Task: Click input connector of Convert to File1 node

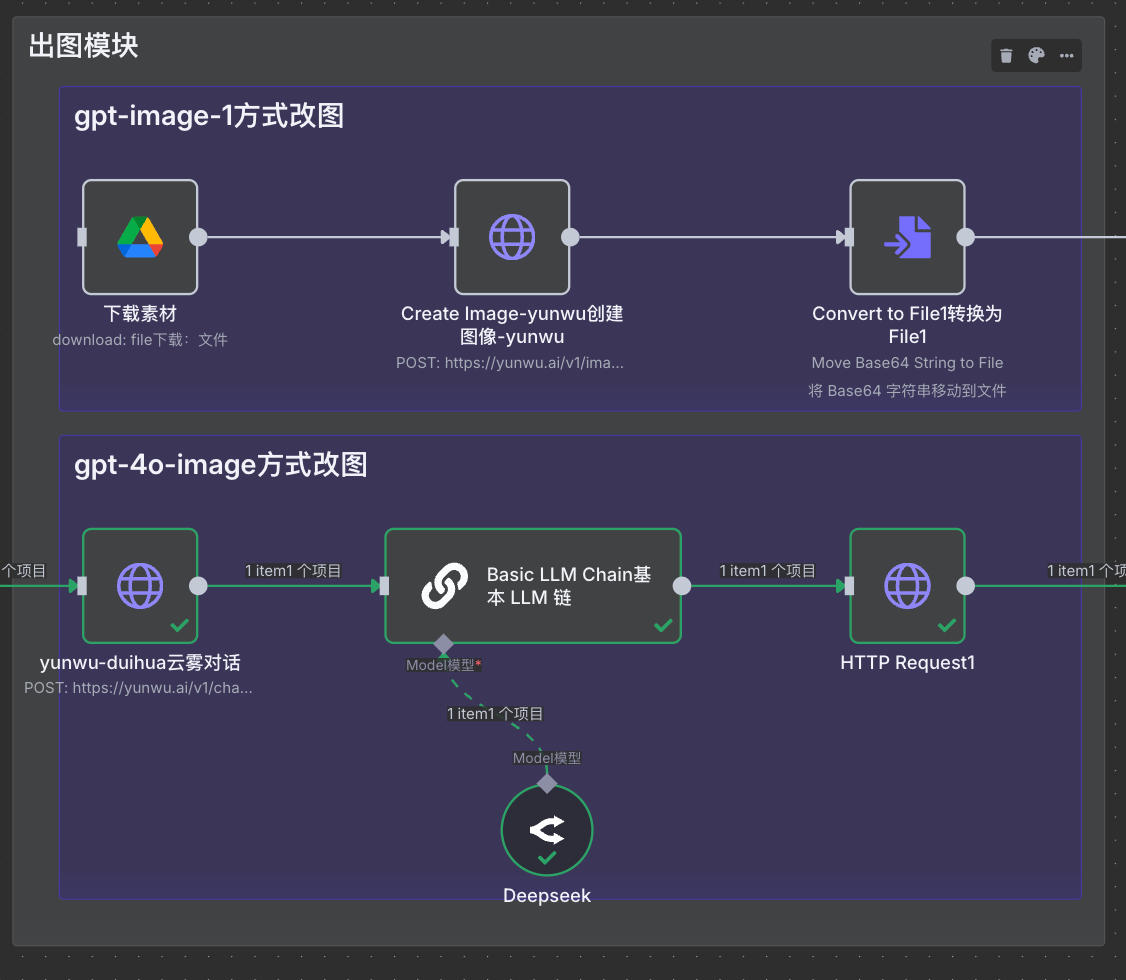Action: pos(850,237)
